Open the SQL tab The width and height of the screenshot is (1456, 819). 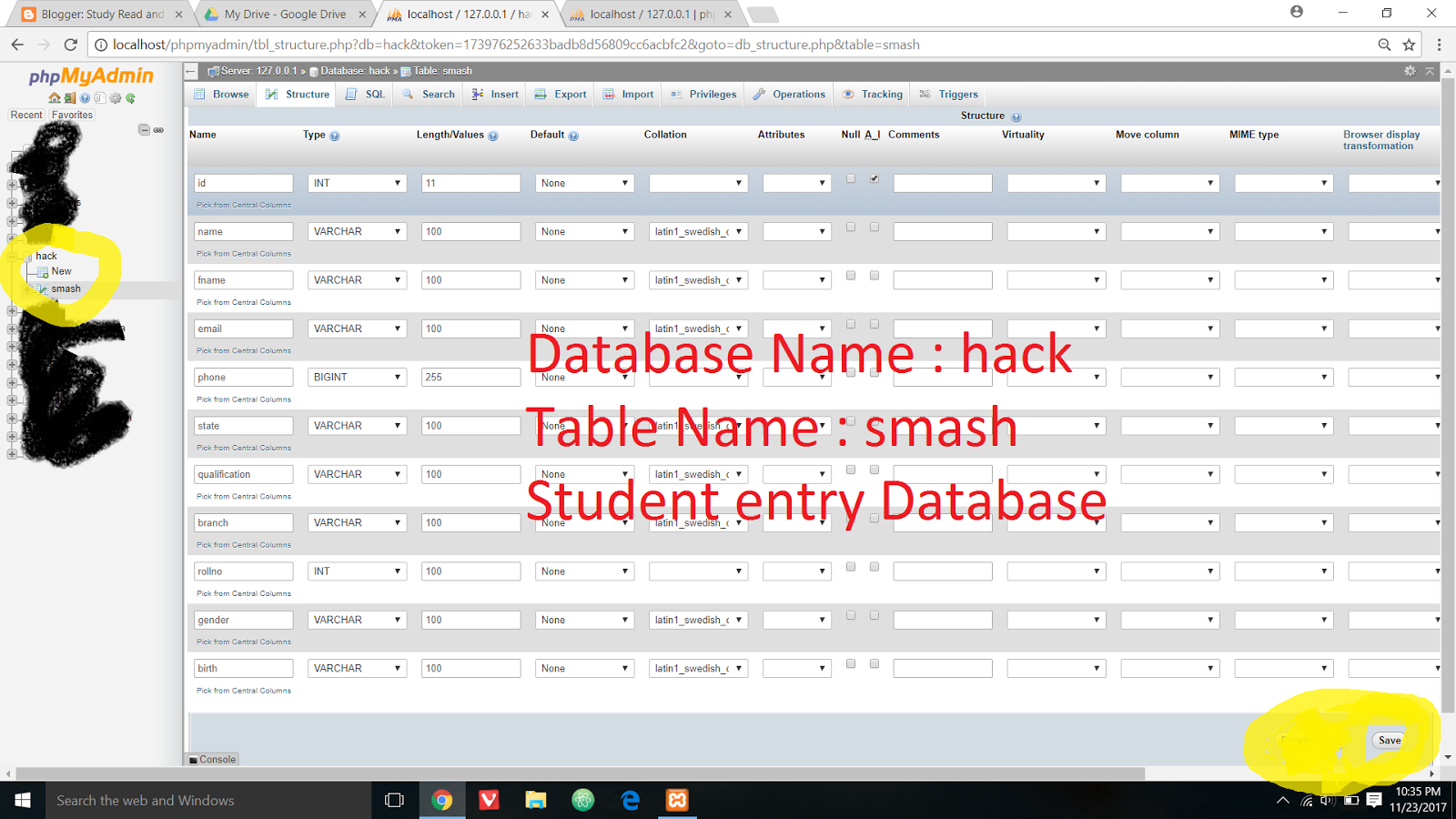[366, 95]
